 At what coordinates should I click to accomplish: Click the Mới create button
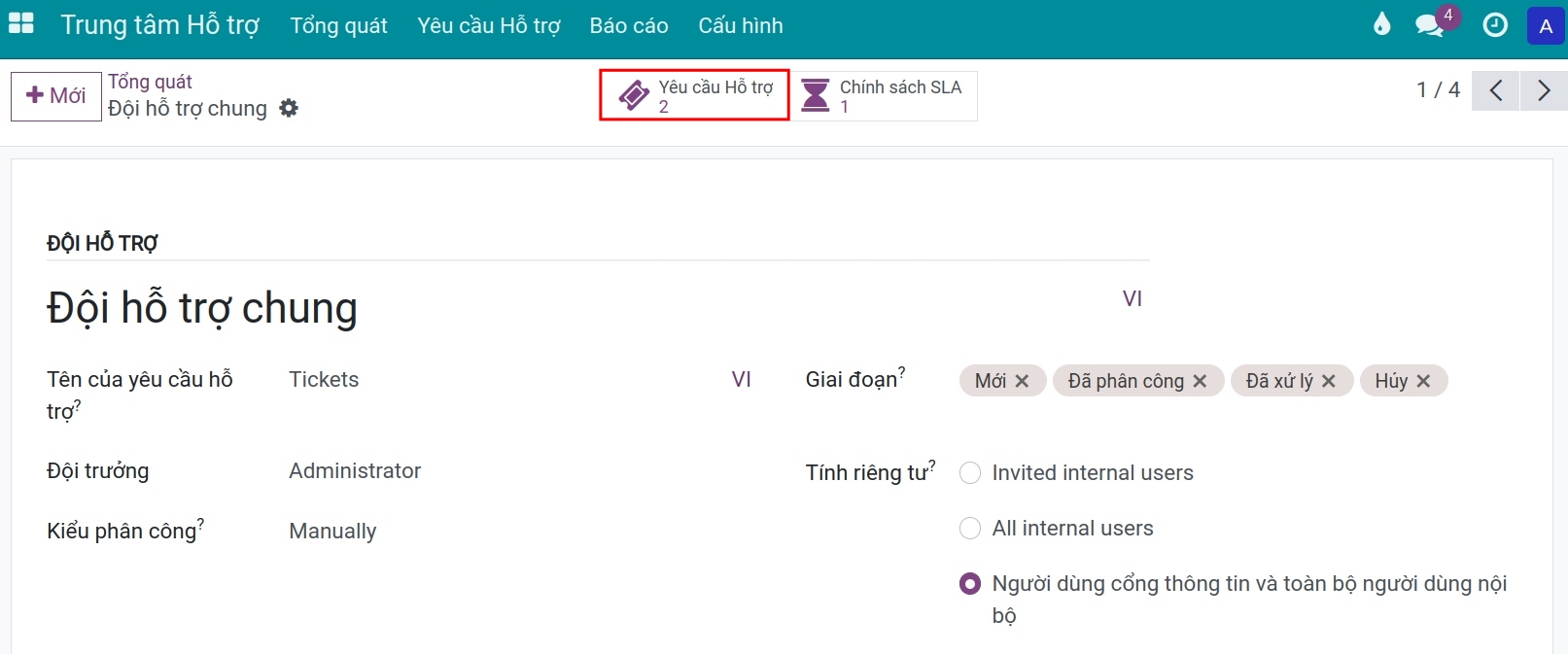tap(56, 95)
